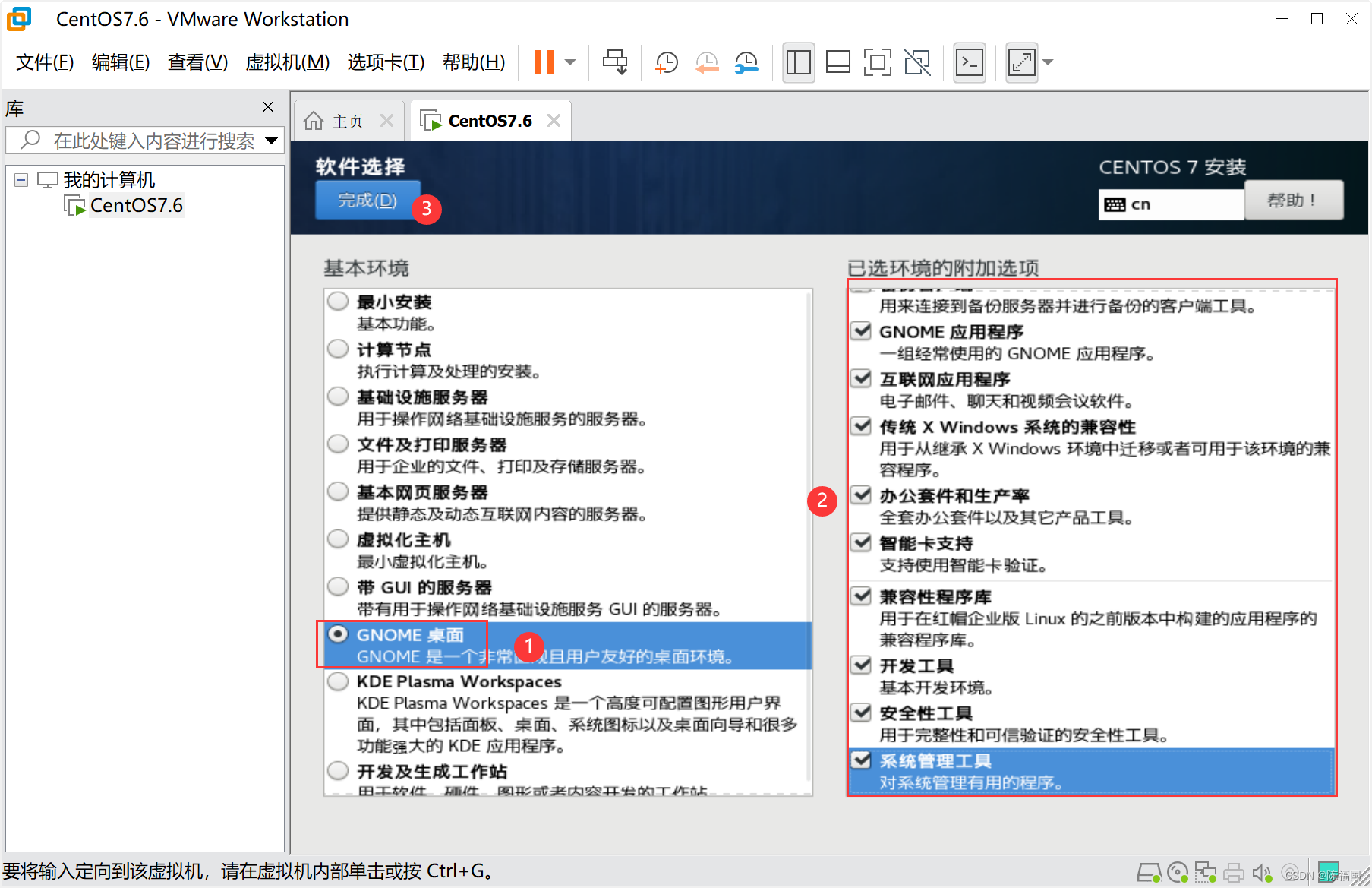
Task: Uncheck the 安全性工具 checkbox
Action: click(x=861, y=713)
